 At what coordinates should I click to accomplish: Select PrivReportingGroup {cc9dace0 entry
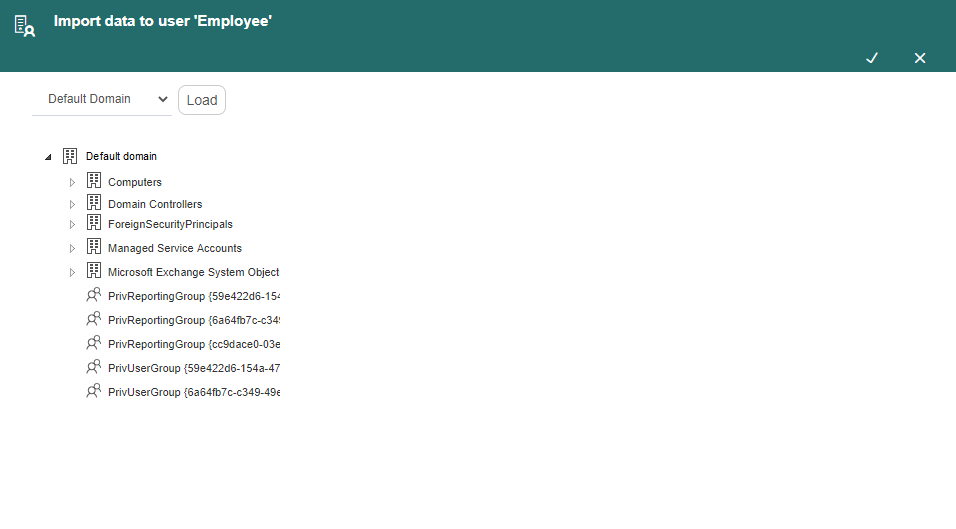[194, 344]
